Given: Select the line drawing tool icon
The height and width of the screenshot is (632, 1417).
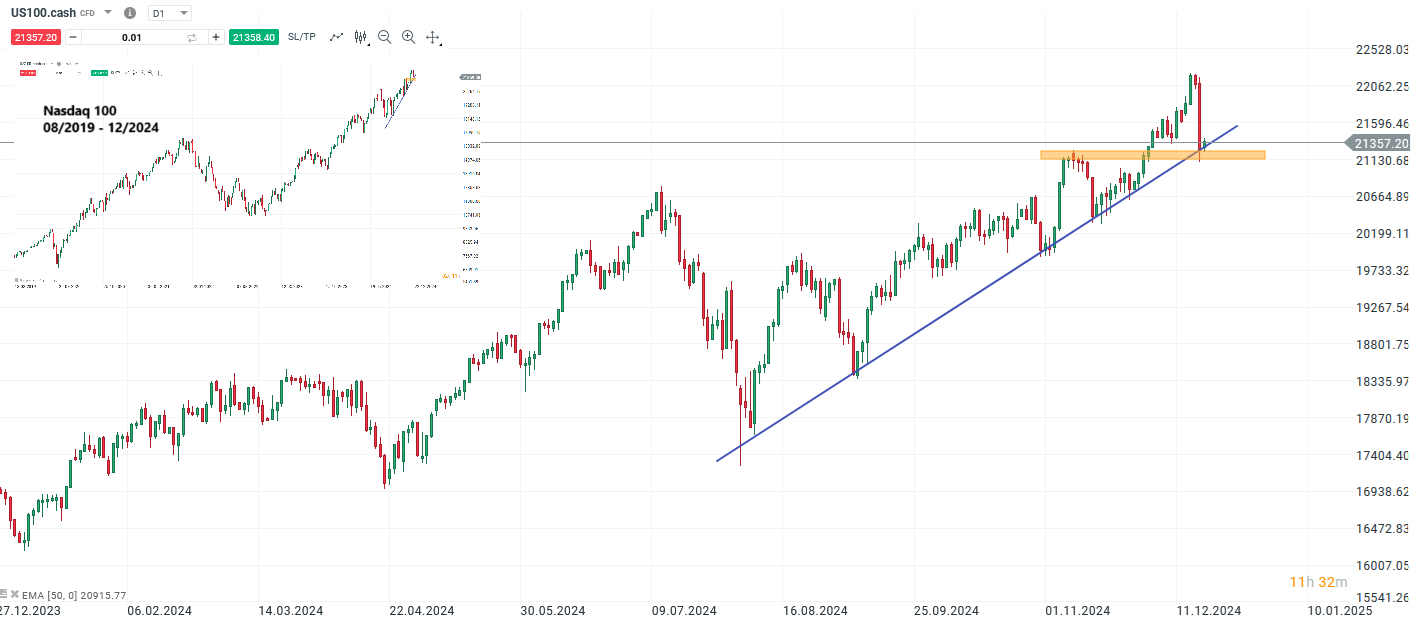Looking at the screenshot, I should (337, 36).
